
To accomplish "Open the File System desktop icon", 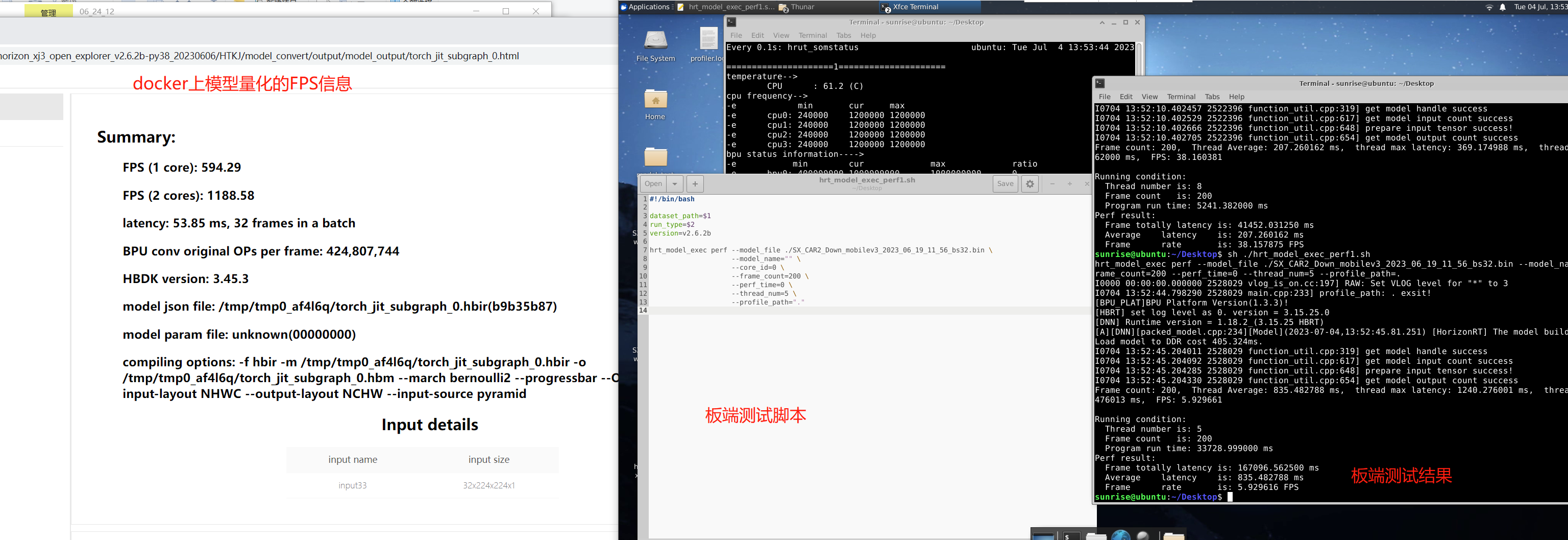I will 655,41.
